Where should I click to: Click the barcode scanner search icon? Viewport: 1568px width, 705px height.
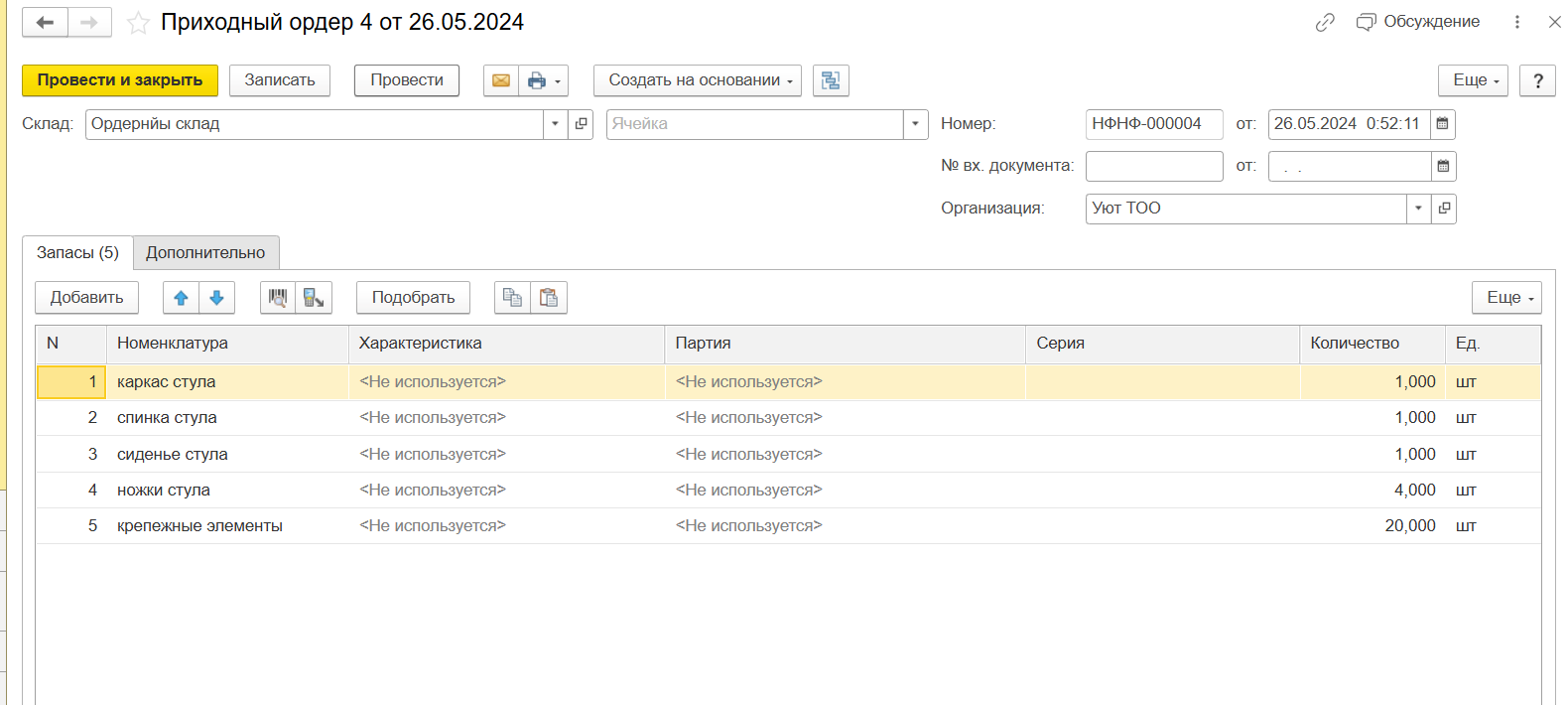click(278, 298)
